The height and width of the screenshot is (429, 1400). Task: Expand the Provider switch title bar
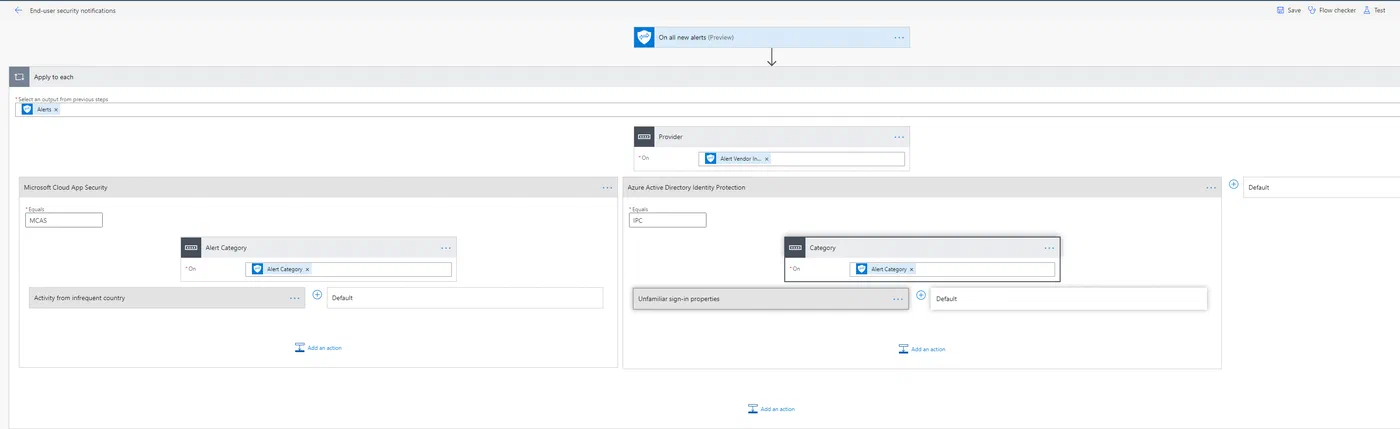pyautogui.click(x=772, y=136)
